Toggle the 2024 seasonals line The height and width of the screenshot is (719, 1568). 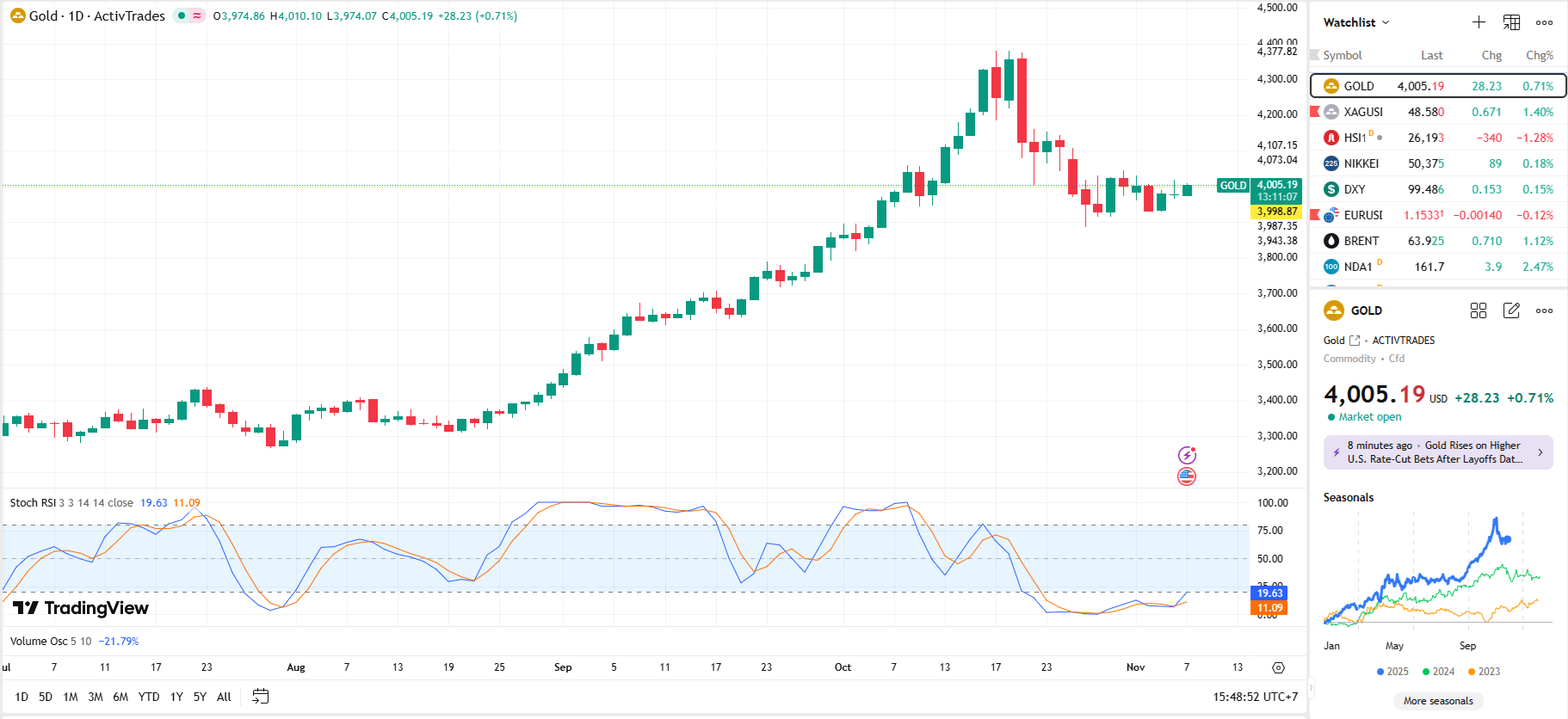tap(1438, 672)
